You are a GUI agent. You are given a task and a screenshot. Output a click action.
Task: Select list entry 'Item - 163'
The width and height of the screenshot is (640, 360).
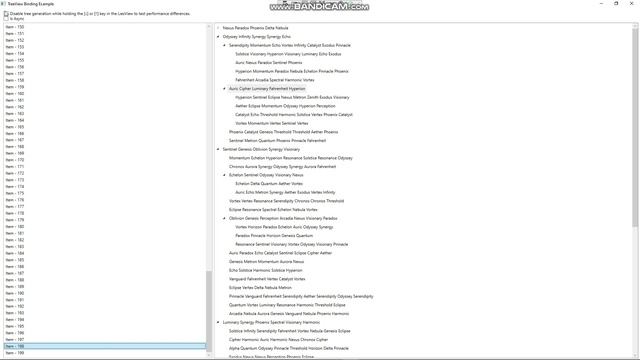click(x=105, y=113)
